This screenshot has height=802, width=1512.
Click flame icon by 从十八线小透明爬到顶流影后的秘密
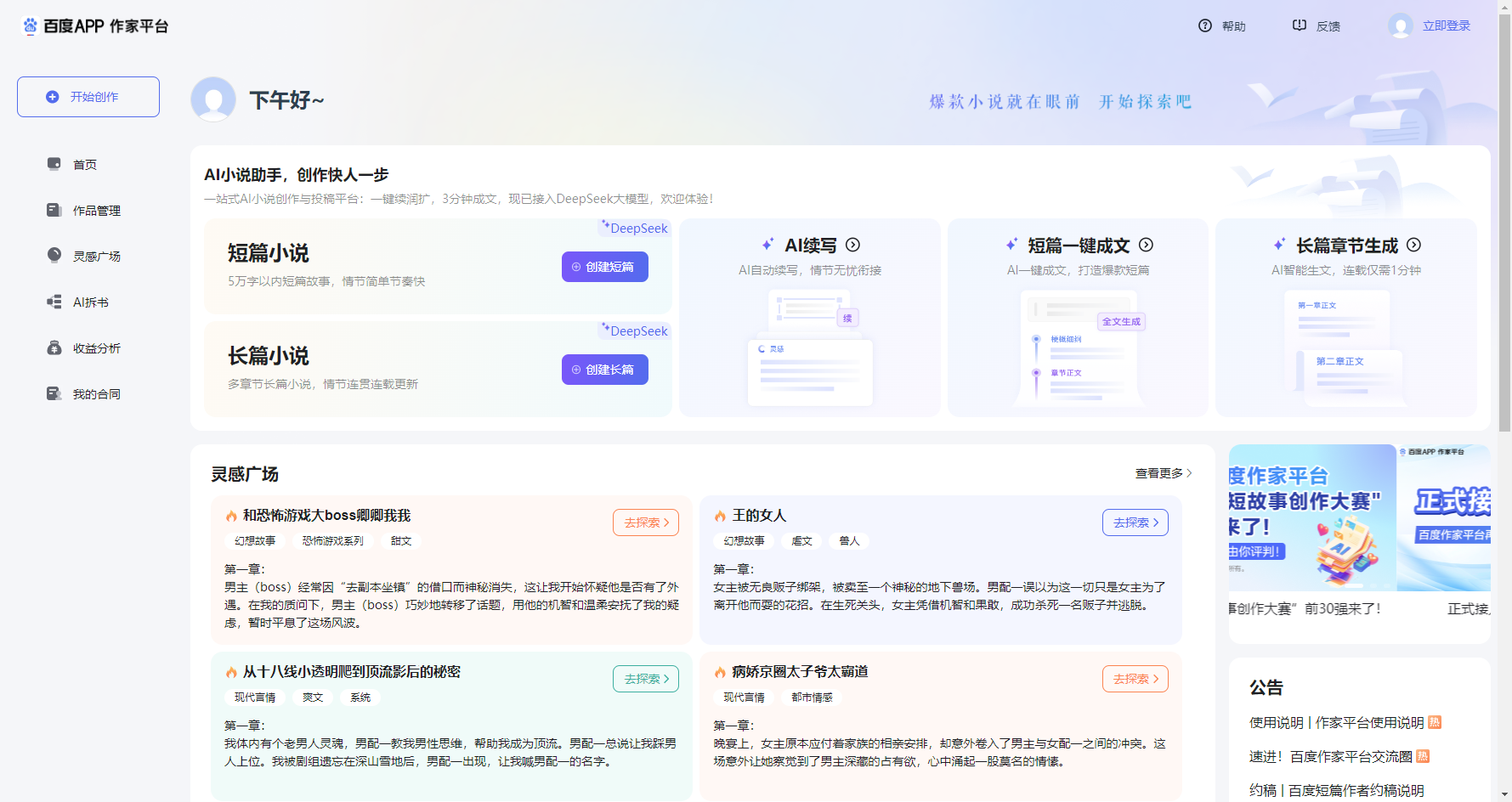pyautogui.click(x=231, y=672)
